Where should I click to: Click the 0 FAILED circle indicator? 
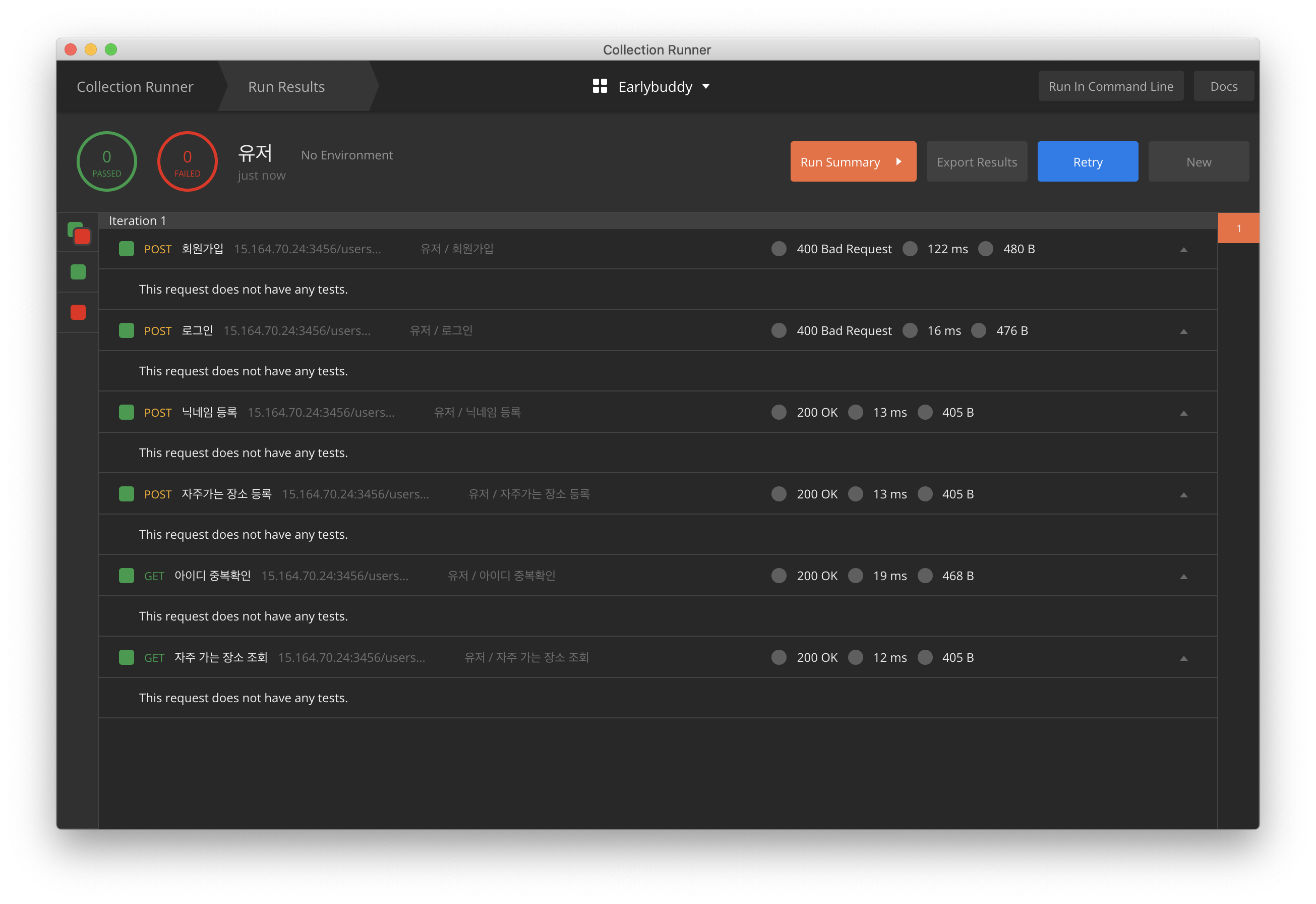[187, 162]
